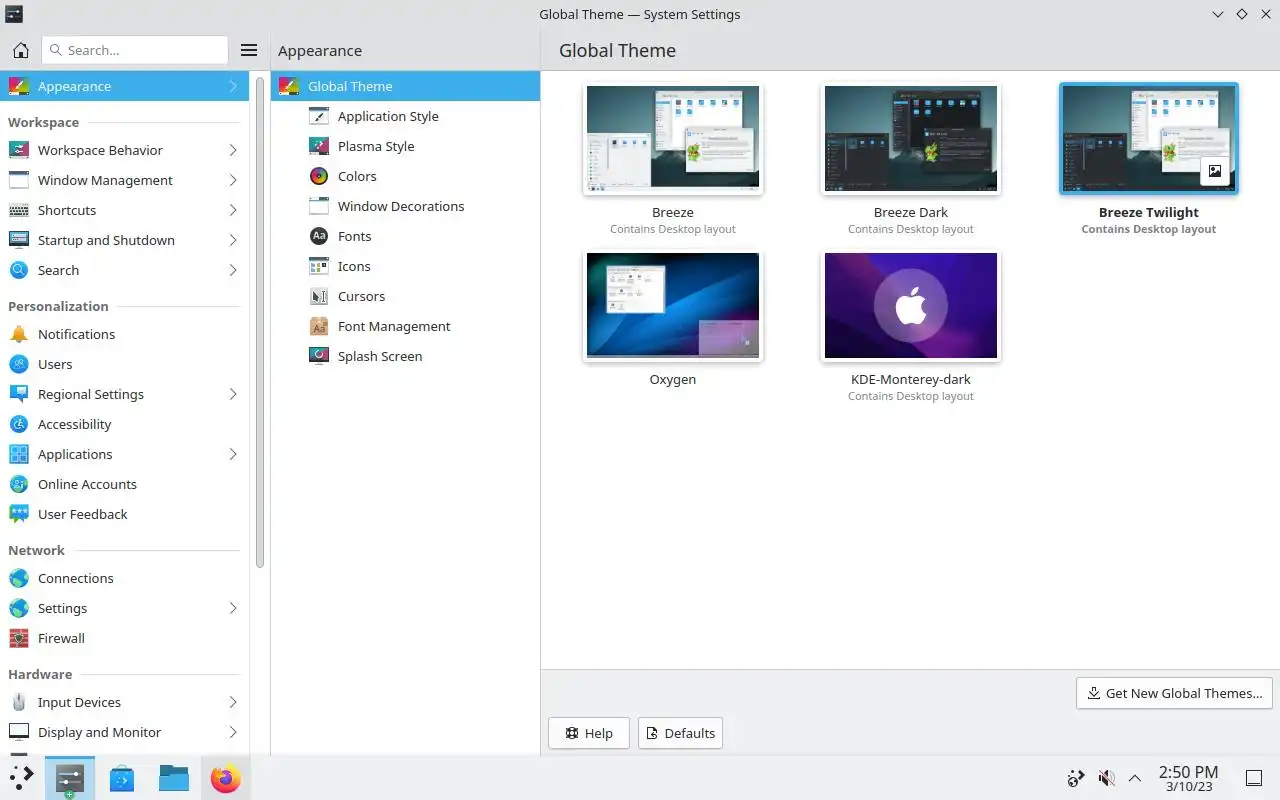The height and width of the screenshot is (800, 1280).
Task: Click the Splash Screen icon
Action: click(x=319, y=356)
